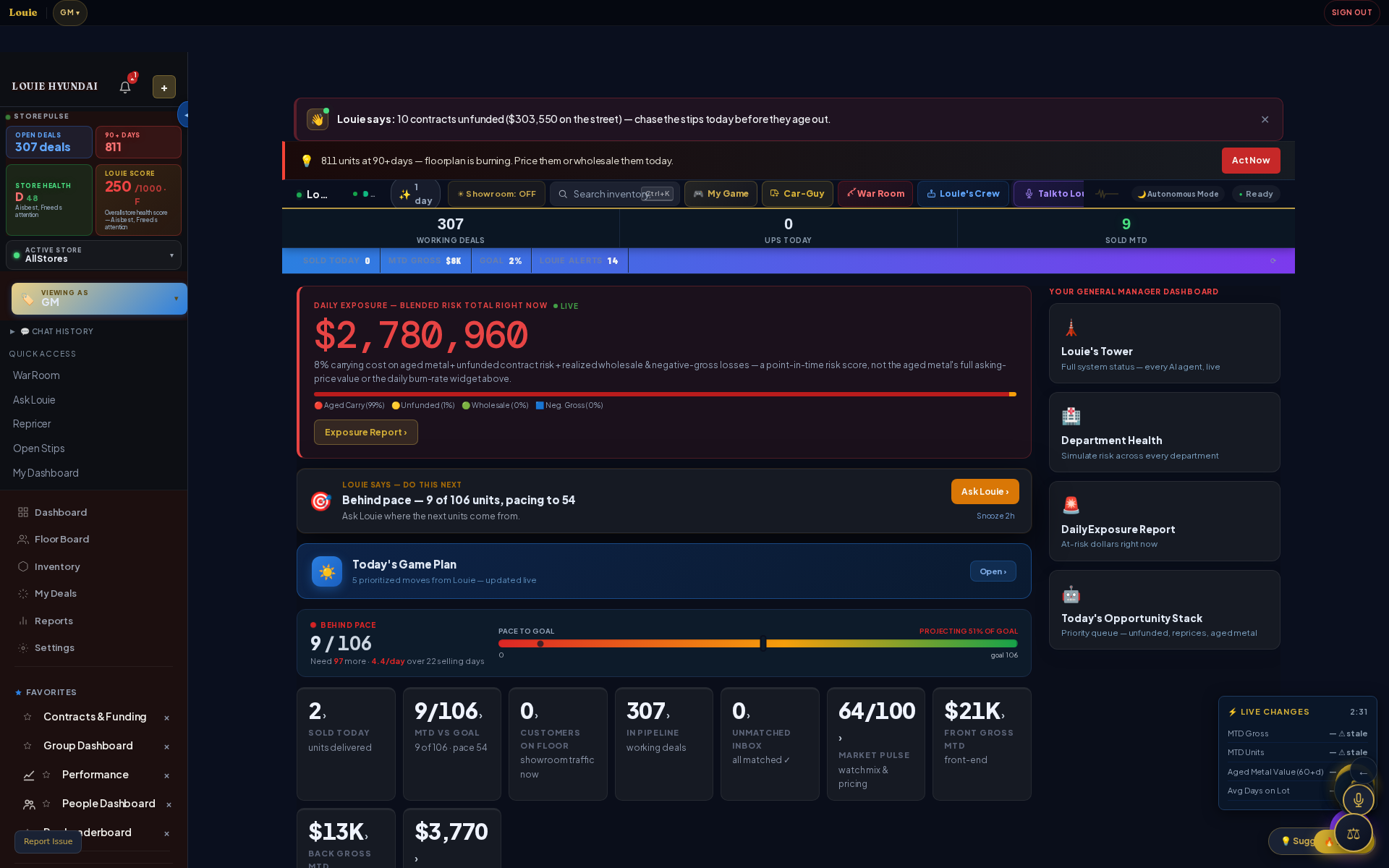Click the sun icon on Today's Game Plan
The image size is (1389, 868).
click(x=327, y=571)
